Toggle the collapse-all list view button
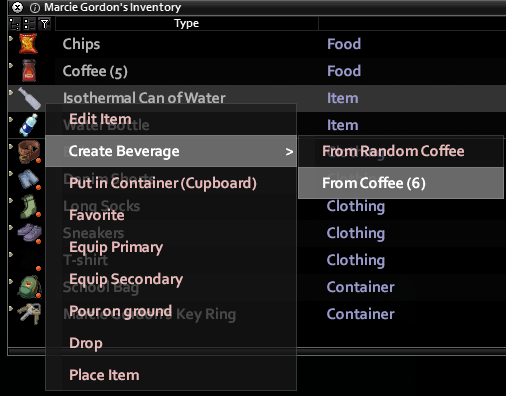 (x=29, y=24)
